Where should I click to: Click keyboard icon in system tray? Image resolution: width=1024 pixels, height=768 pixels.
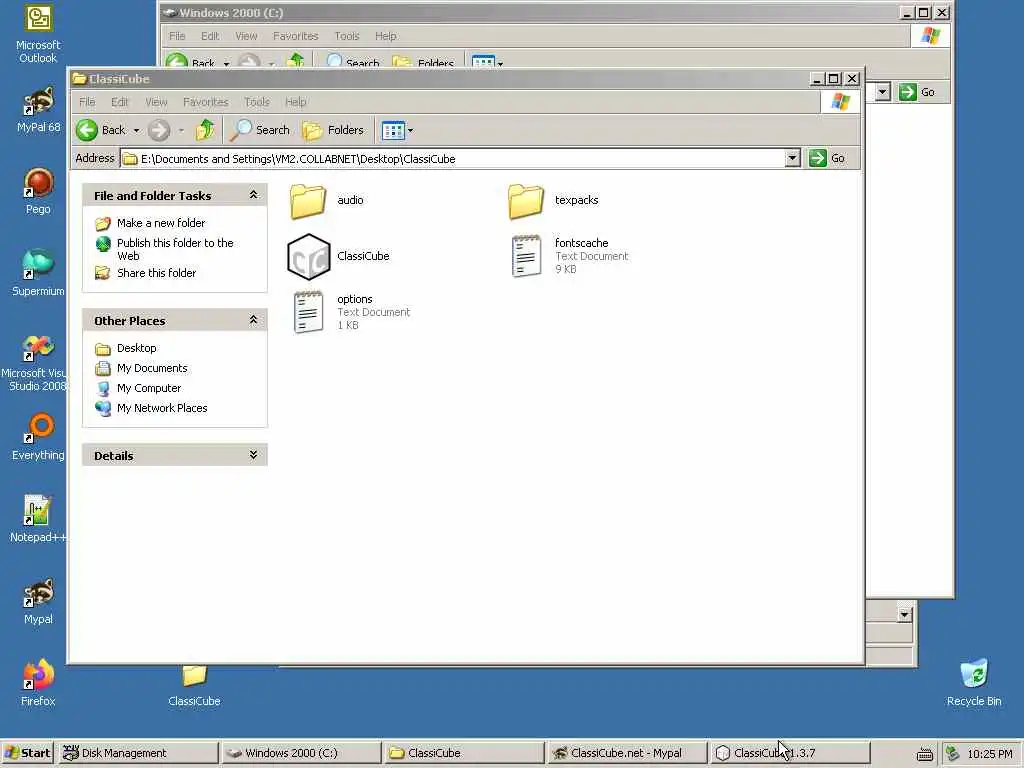click(x=924, y=754)
